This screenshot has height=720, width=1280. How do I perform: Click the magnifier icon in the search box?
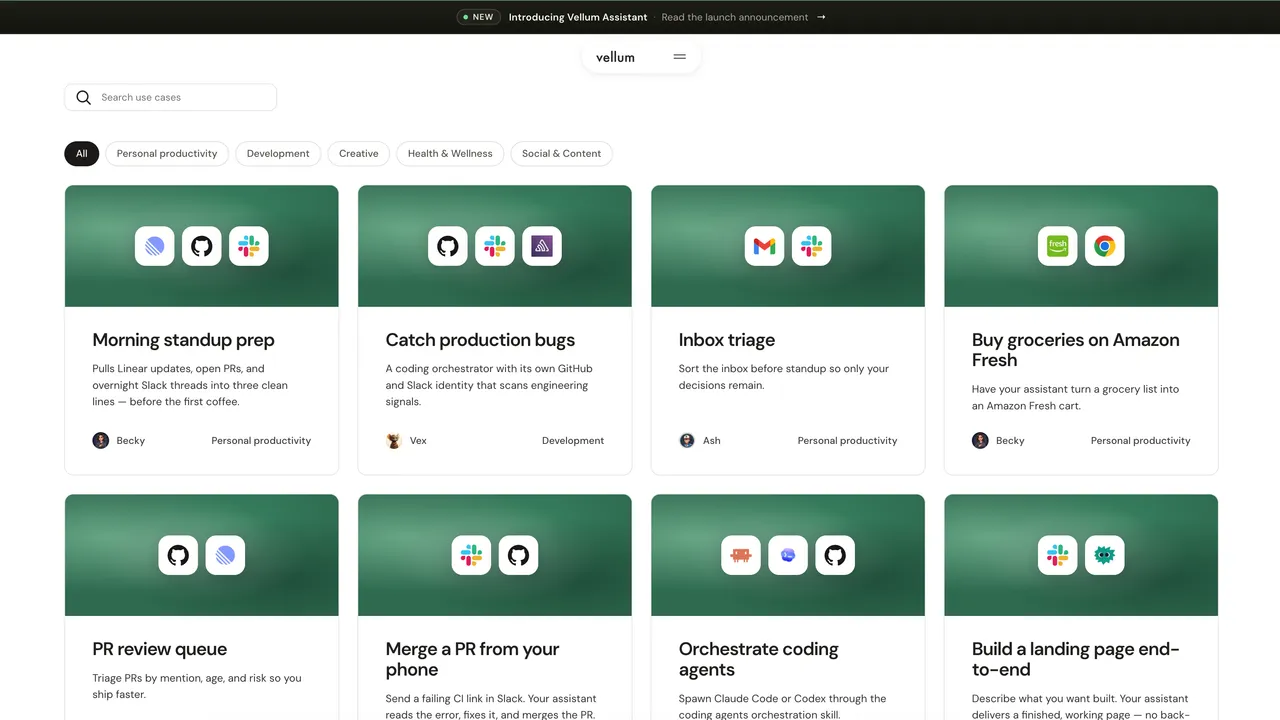coord(84,97)
